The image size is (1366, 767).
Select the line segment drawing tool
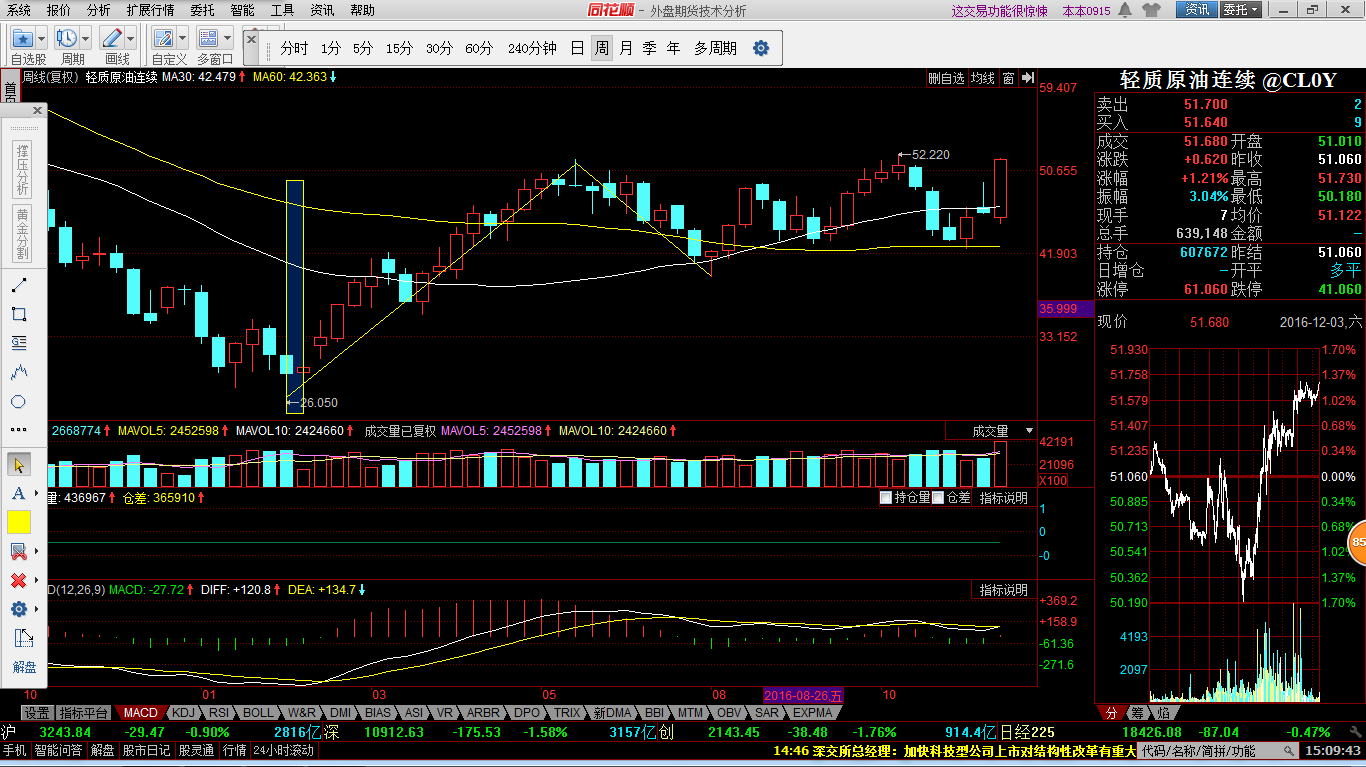[x=18, y=286]
